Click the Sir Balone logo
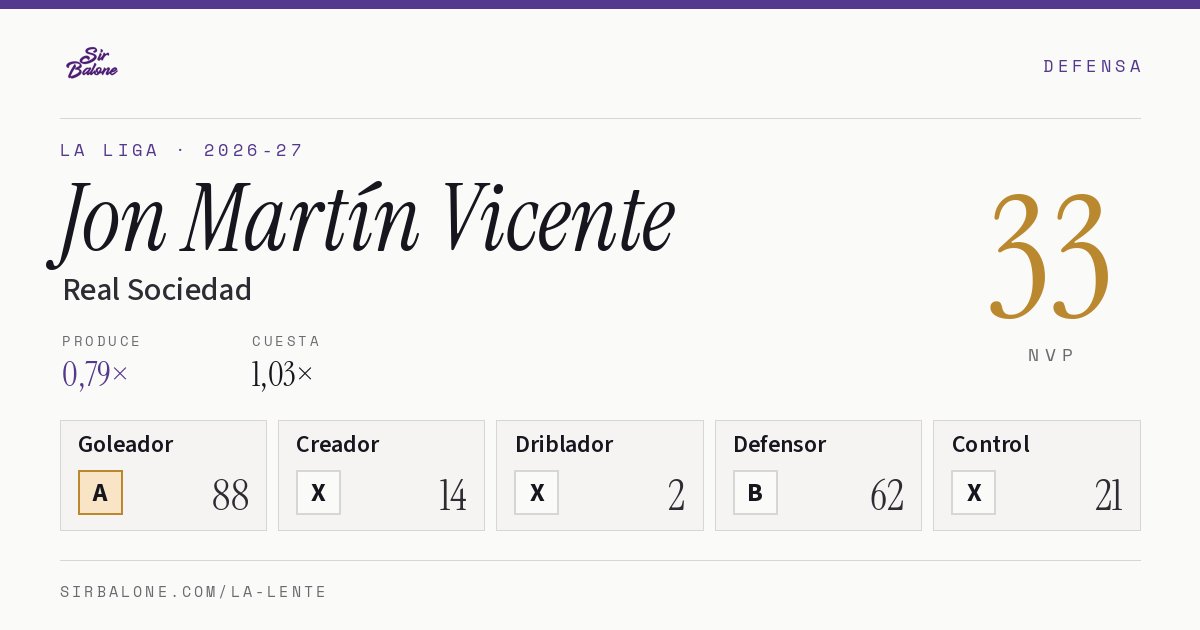This screenshot has width=1200, height=630. 92,63
